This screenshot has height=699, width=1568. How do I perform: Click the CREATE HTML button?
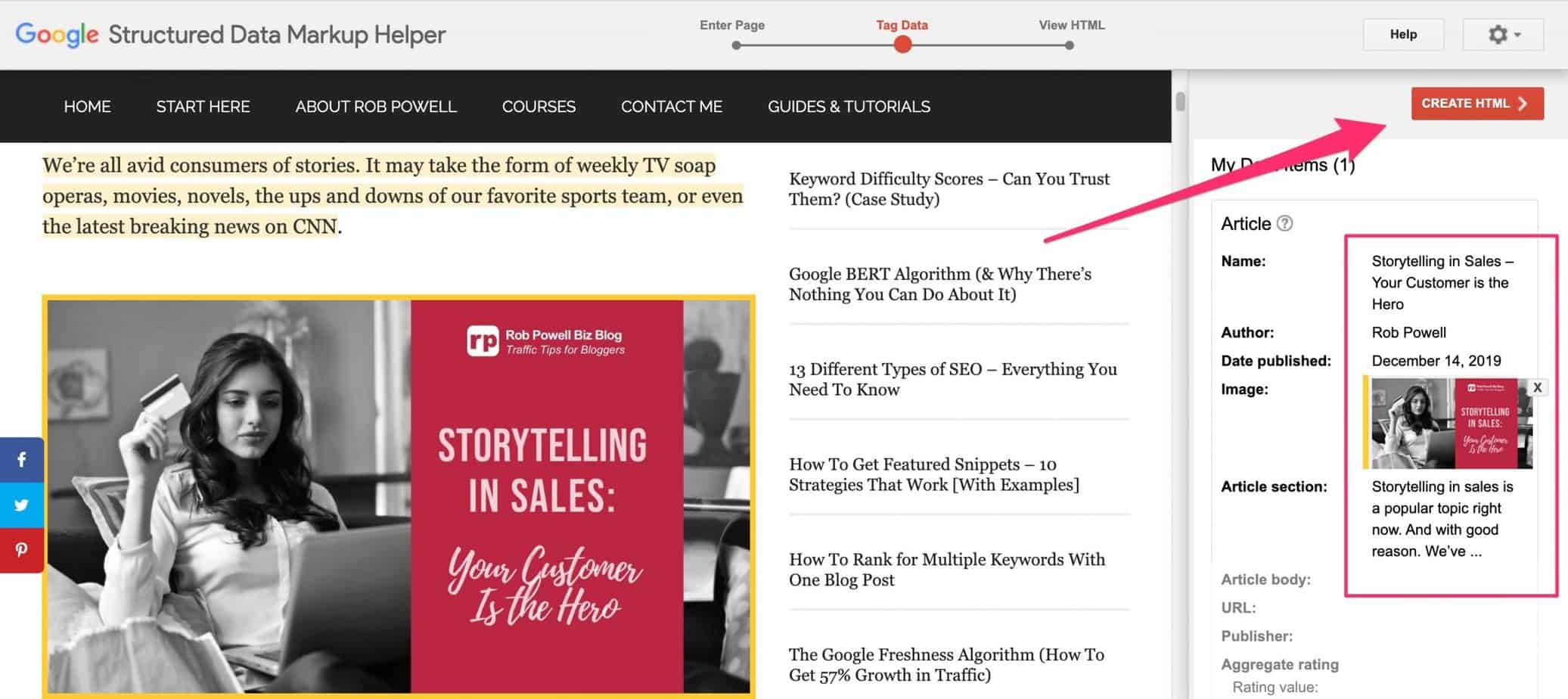(x=1476, y=103)
